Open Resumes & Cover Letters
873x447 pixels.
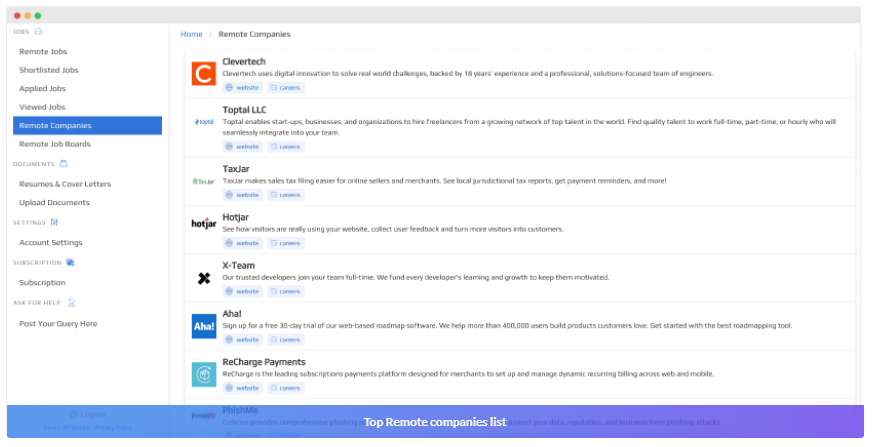(65, 184)
